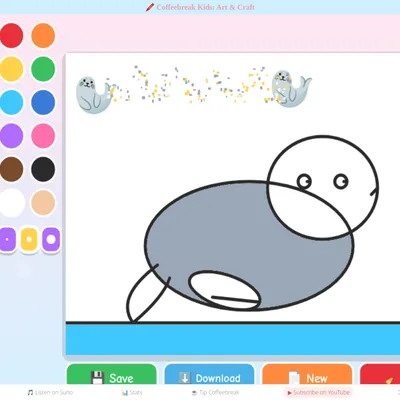Select the small brush size button
This screenshot has width=400, height=400.
(x=7, y=239)
